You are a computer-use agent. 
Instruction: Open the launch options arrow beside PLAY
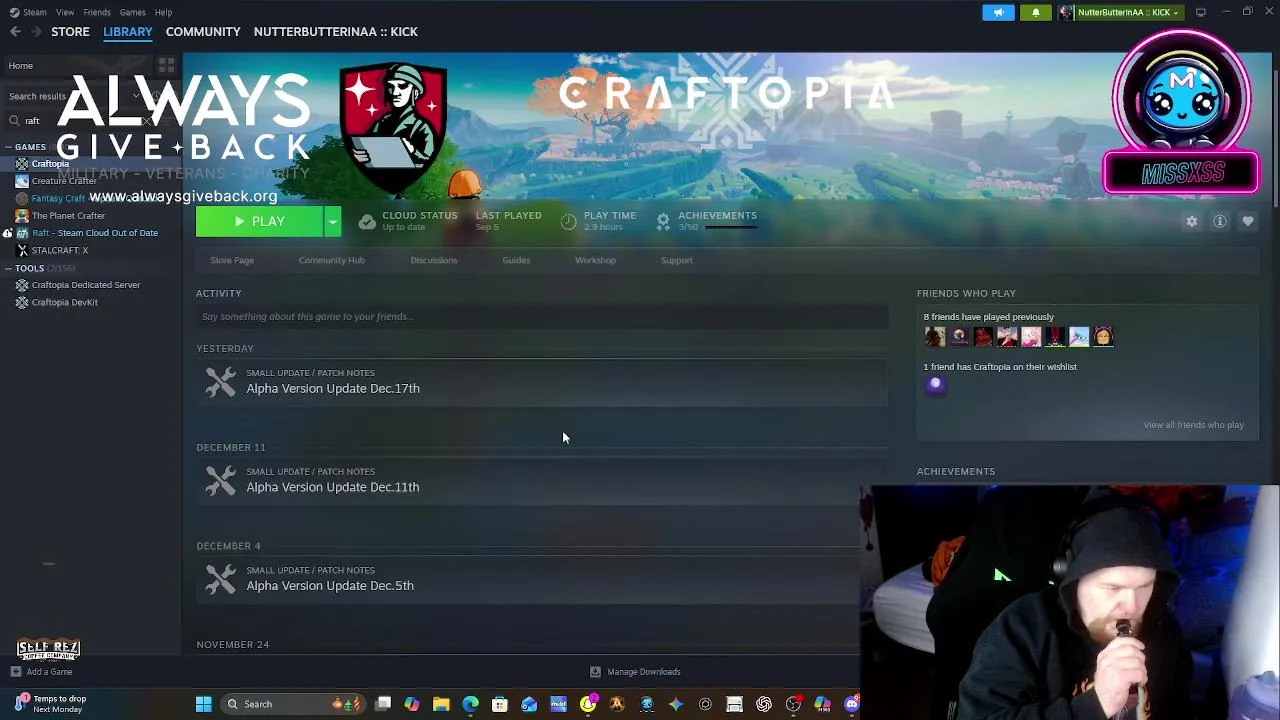(333, 221)
